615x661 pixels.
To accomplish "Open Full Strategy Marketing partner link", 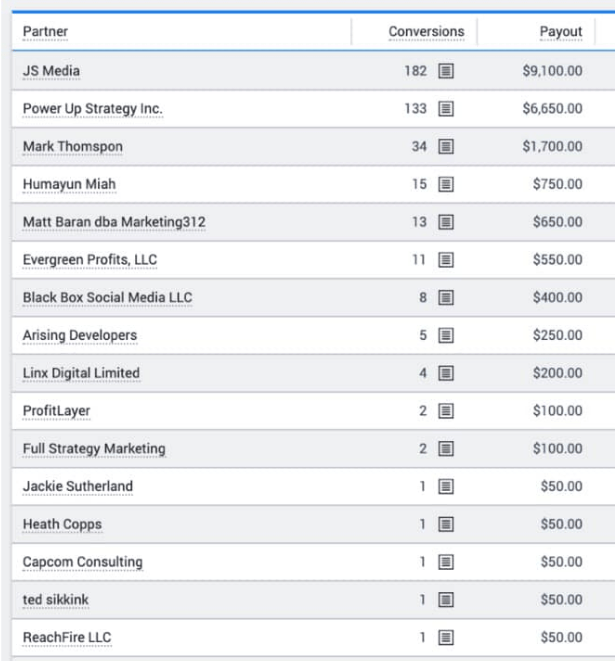I will pyautogui.click(x=94, y=449).
